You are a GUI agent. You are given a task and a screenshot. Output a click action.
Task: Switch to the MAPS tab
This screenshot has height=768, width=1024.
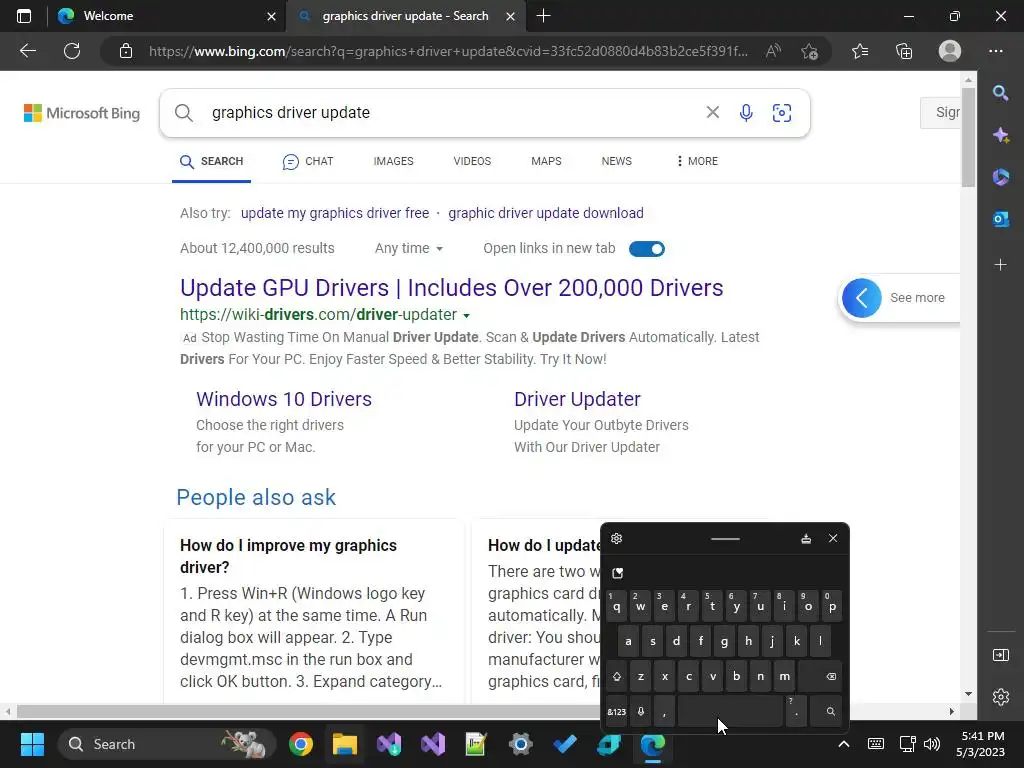(x=546, y=161)
